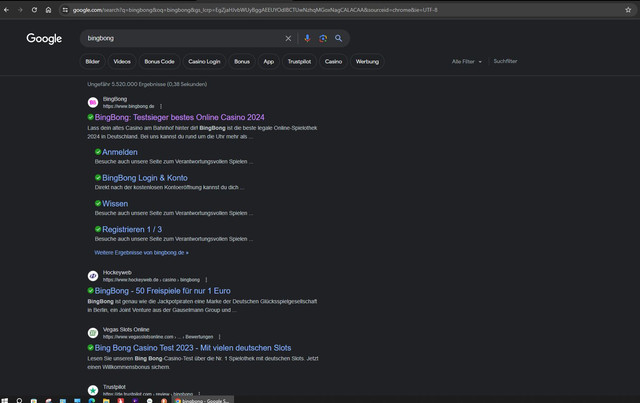Open options menu beside hockeyweb.de URL
This screenshot has height=403, width=640.
[x=206, y=280]
